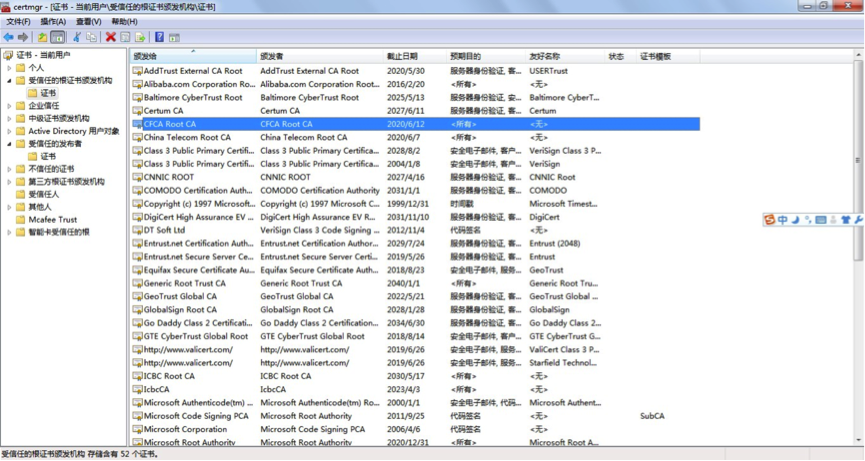The height and width of the screenshot is (461, 865).
Task: Click the certificate icon beside ICBC Root CA
Action: tap(137, 376)
